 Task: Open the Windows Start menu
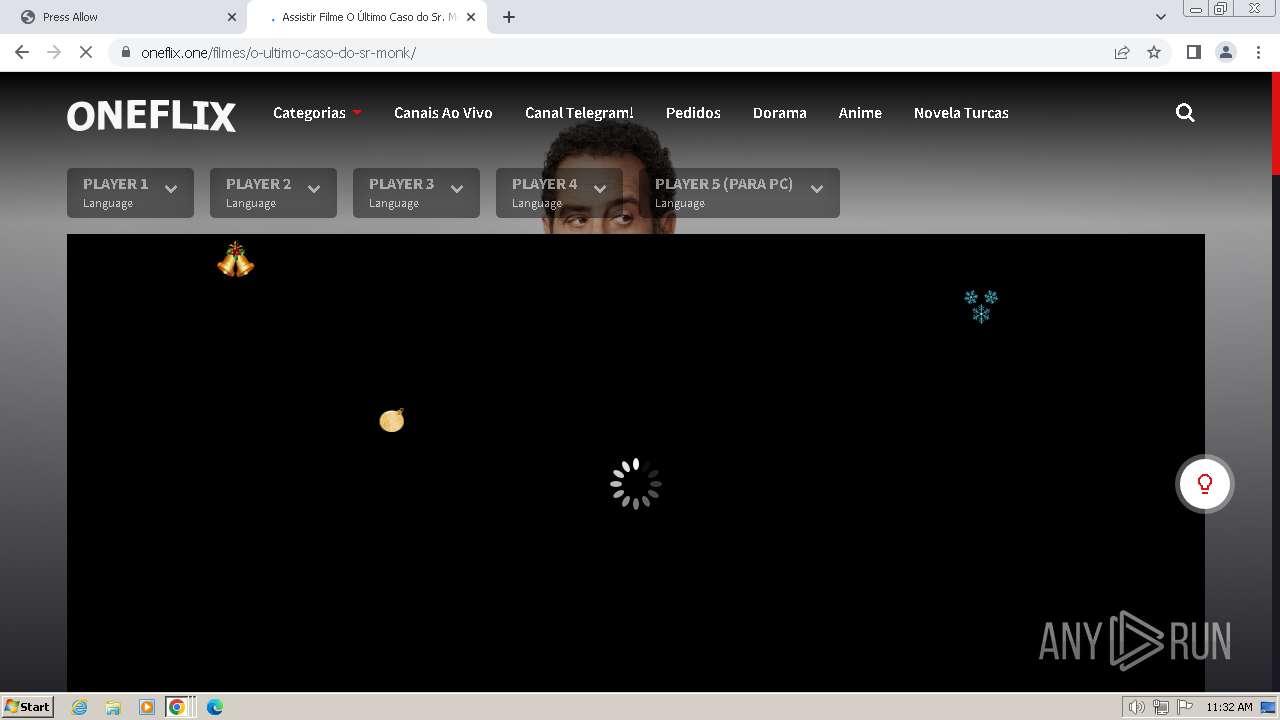point(28,706)
